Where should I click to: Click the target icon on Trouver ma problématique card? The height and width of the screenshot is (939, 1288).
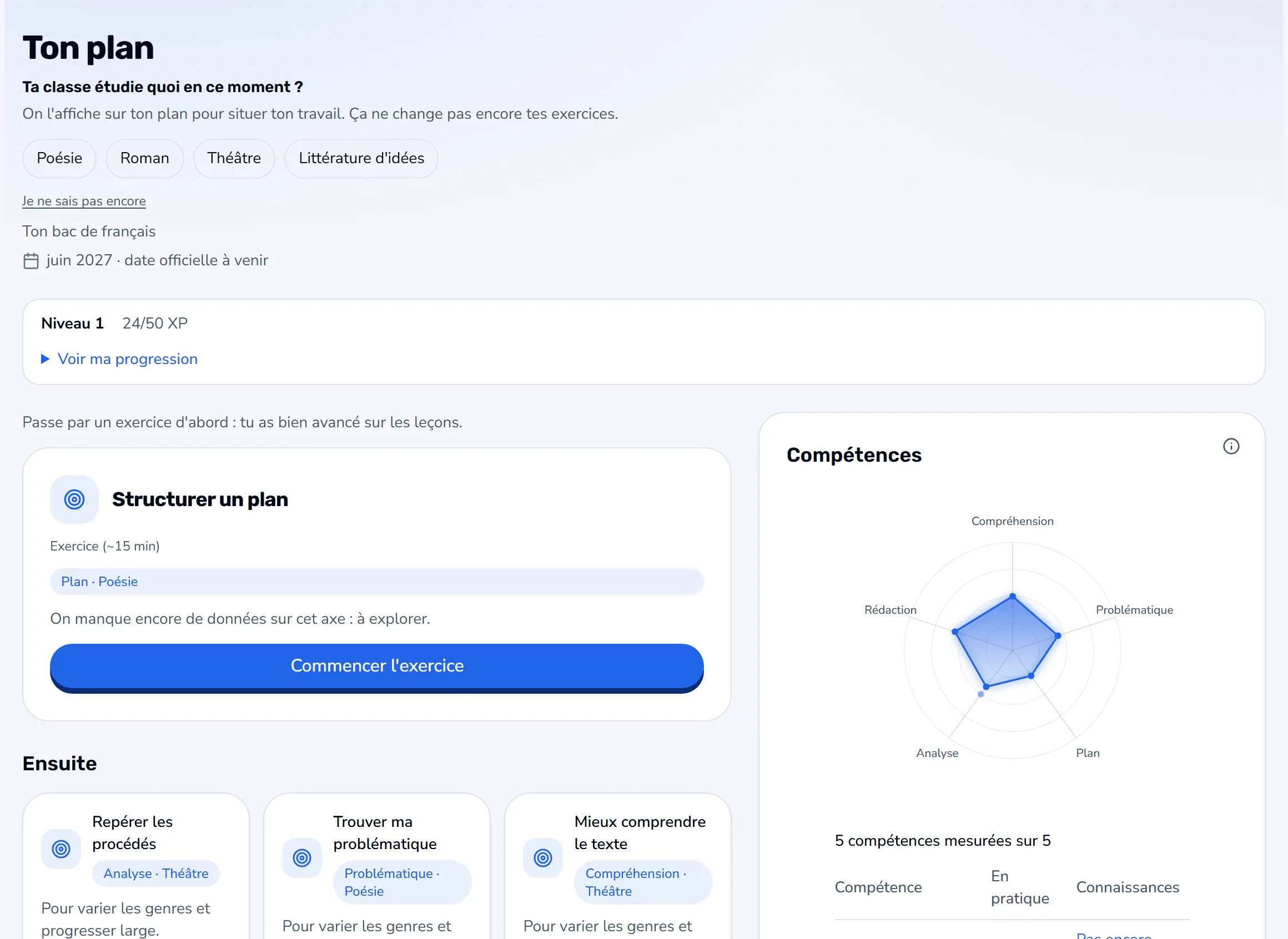point(302,857)
